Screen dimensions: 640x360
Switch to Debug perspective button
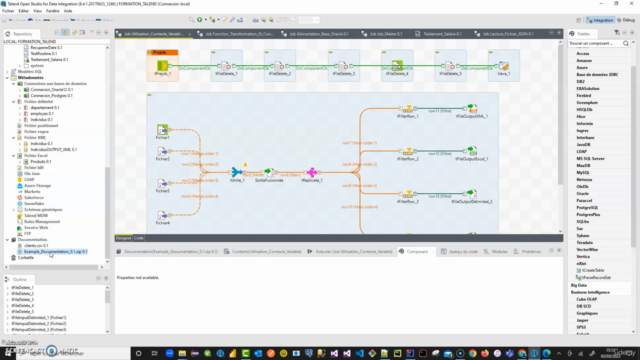[x=626, y=20]
